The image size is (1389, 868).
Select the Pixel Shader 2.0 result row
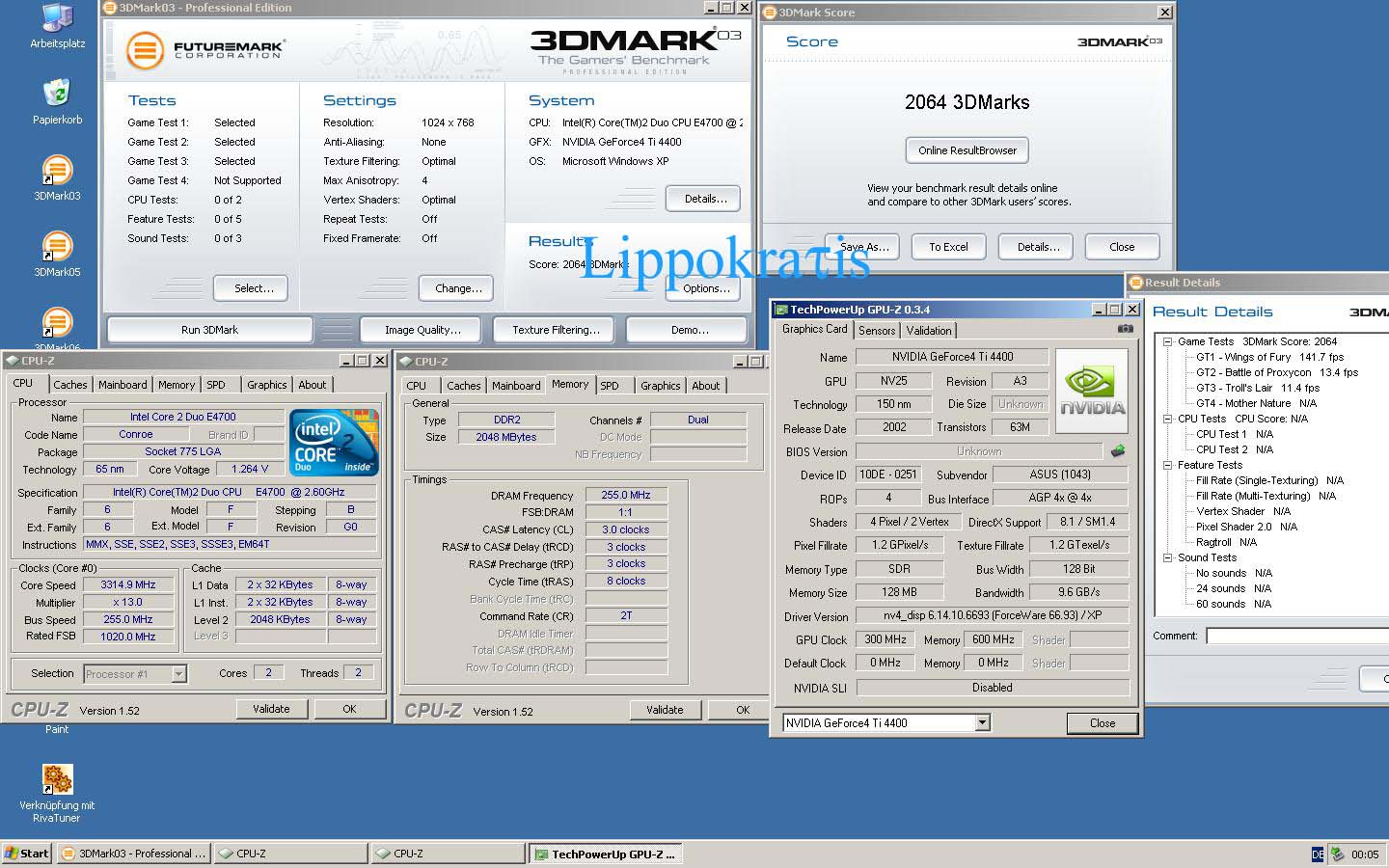pos(1246,527)
